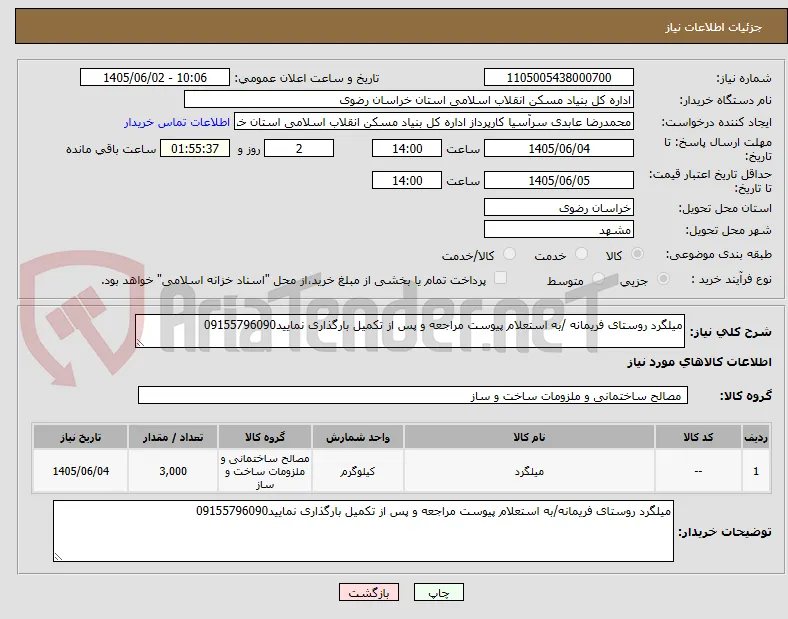This screenshot has height=619, width=788.
Task: Select the کالا radio button
Action: click(637, 254)
